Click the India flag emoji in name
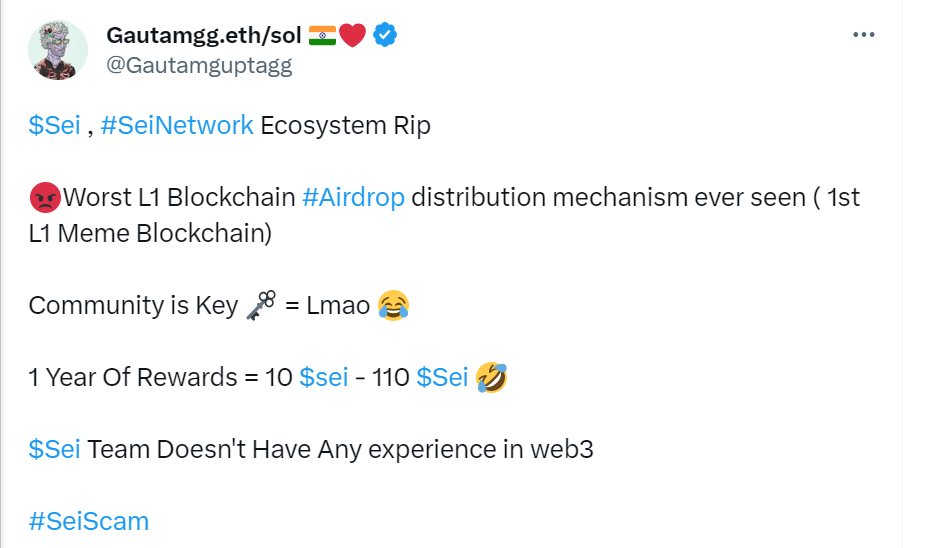The height and width of the screenshot is (548, 930). pos(322,36)
